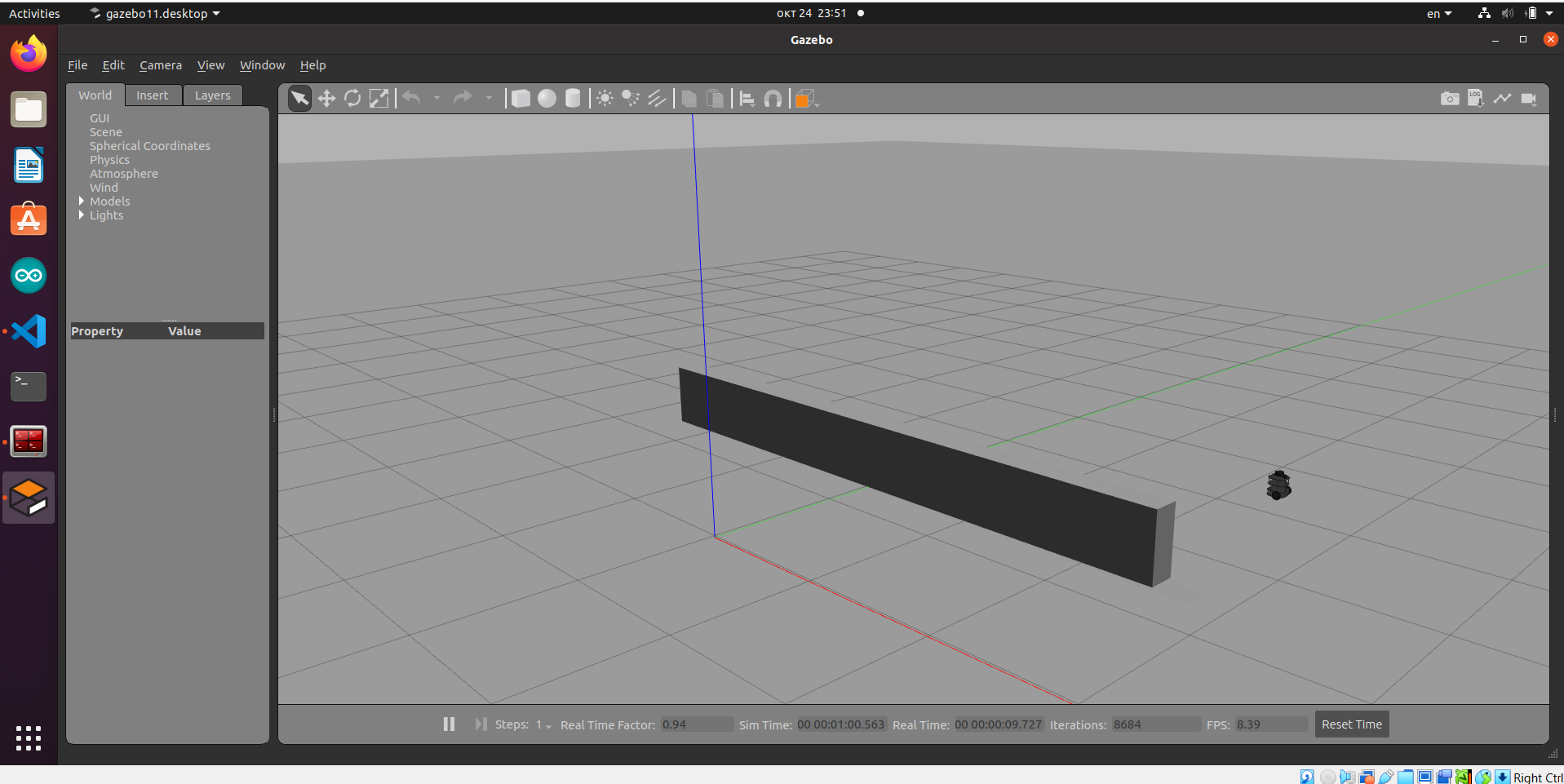Select the Translate mode tool
Viewport: 1564px width, 784px height.
click(326, 99)
